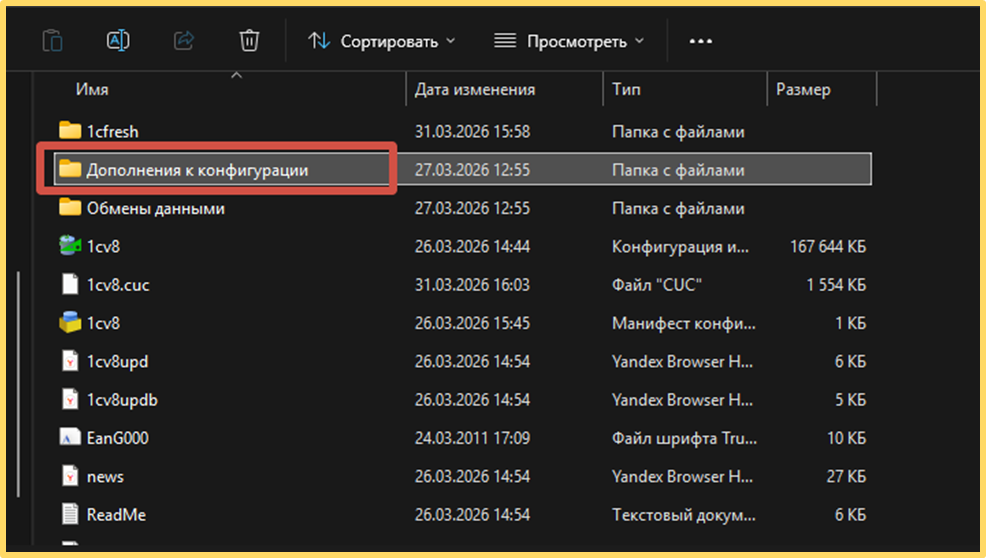Viewport: 986px width, 558px height.
Task: Select the 1cv8updb file icon
Action: click(70, 399)
